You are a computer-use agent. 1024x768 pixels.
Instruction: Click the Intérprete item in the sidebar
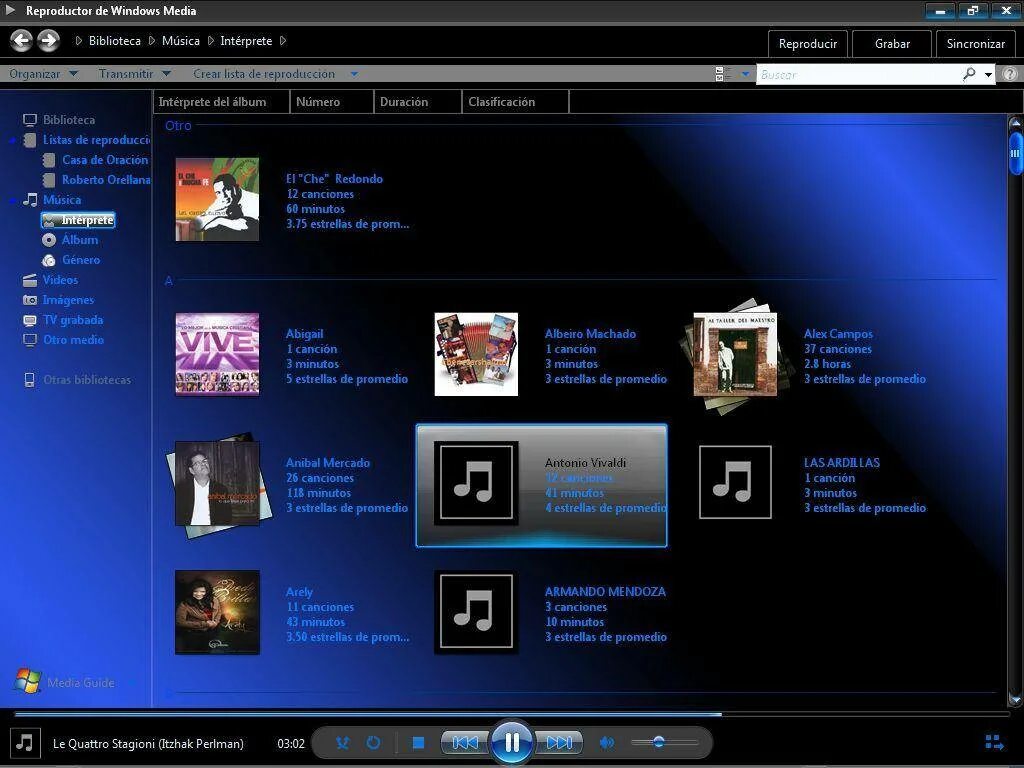pyautogui.click(x=78, y=220)
